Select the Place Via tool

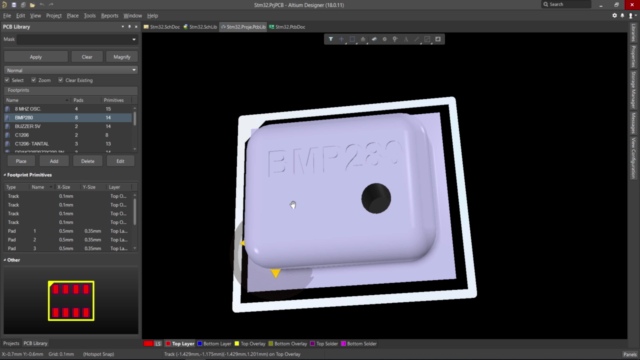395,39
